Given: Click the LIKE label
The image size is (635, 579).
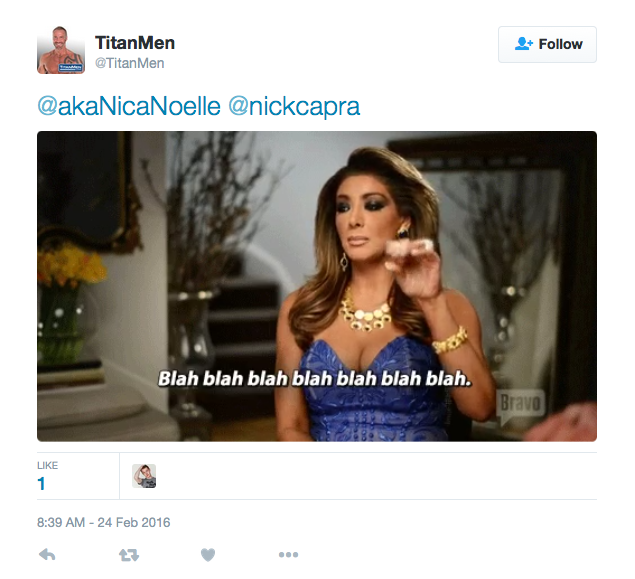Looking at the screenshot, I should 47,466.
